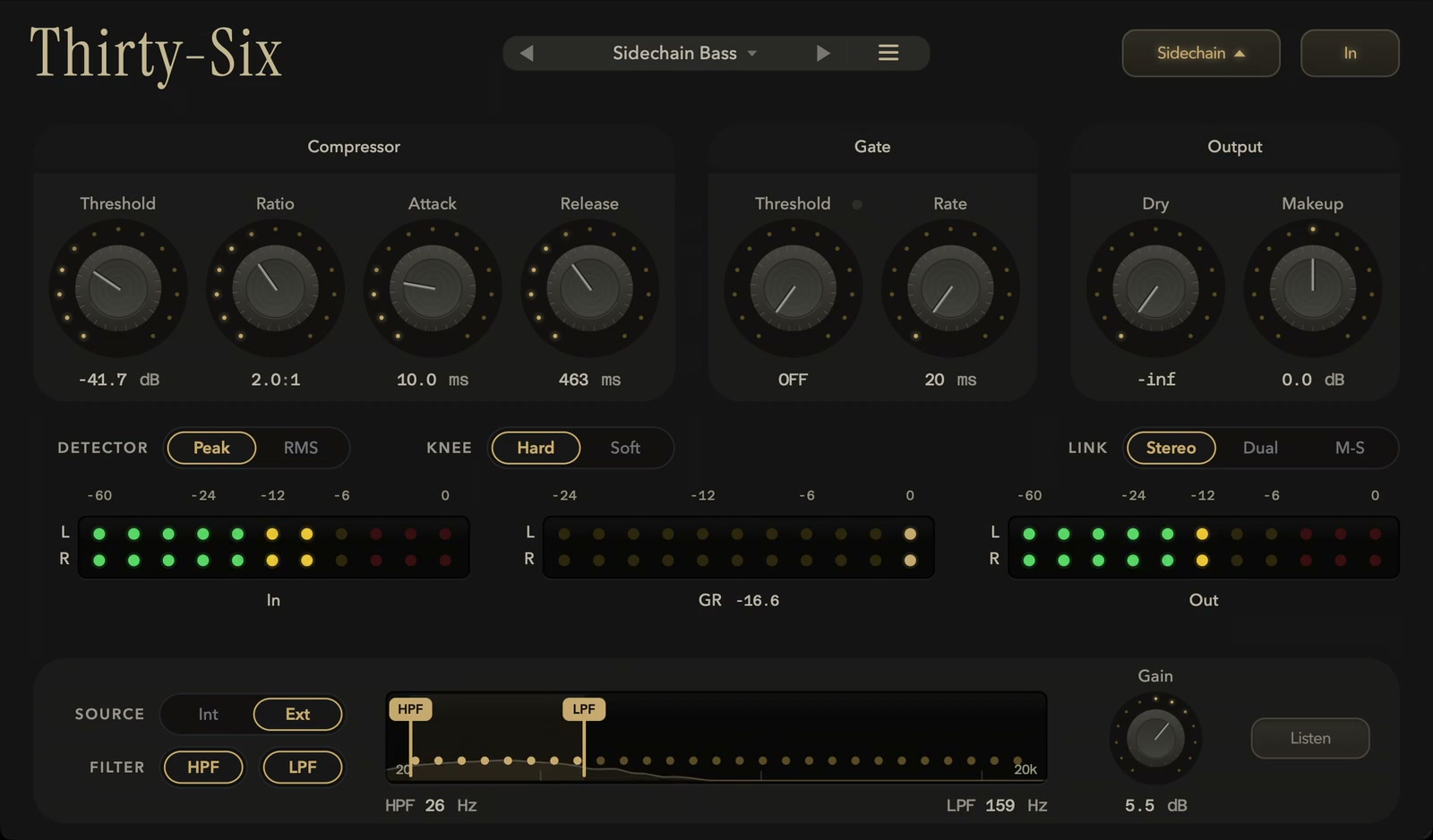Toggle the LPF filter button
Viewport: 1433px width, 840px height.
tap(303, 767)
